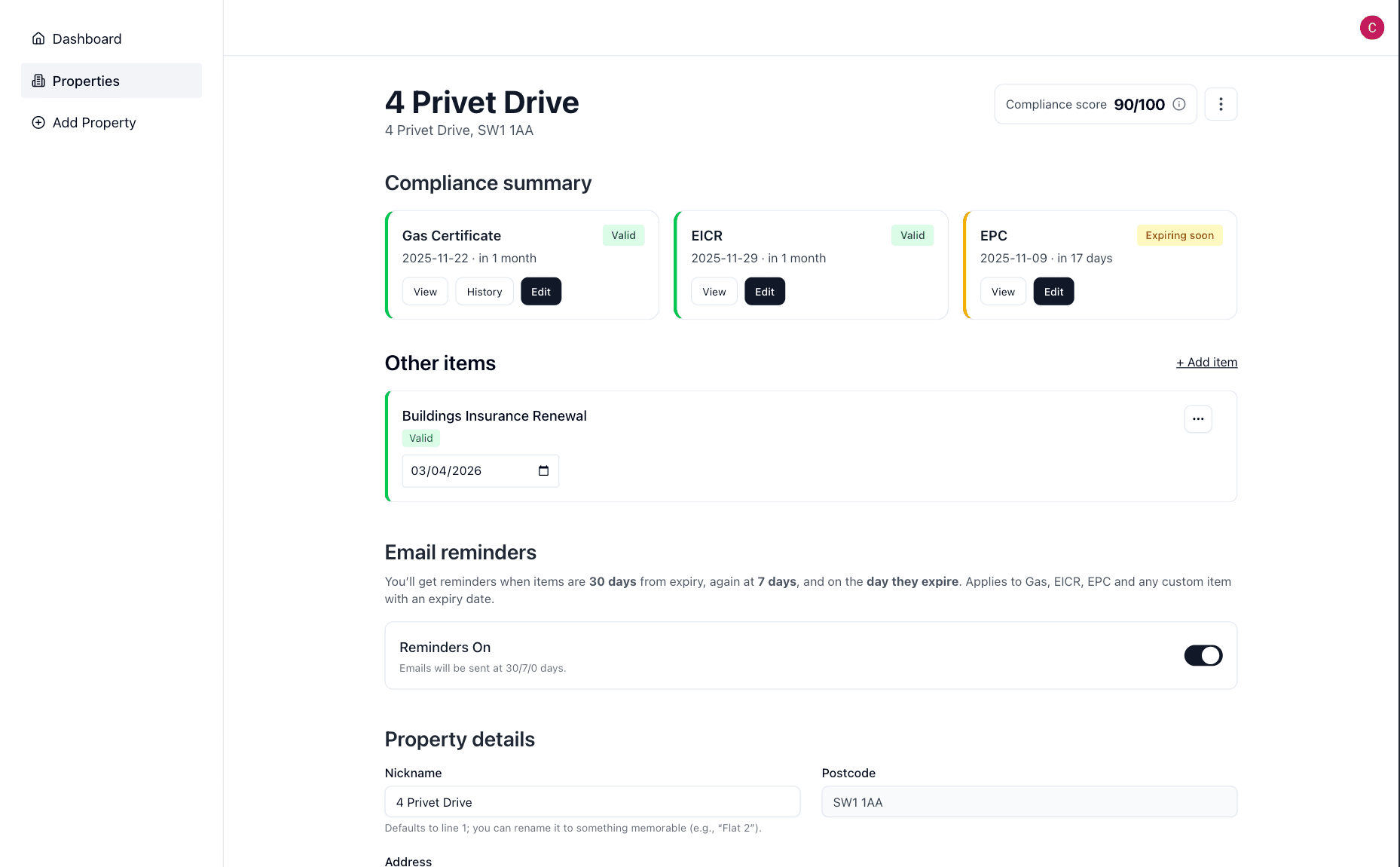Open the Gas Certificate History
This screenshot has width=1400, height=867.
(484, 291)
